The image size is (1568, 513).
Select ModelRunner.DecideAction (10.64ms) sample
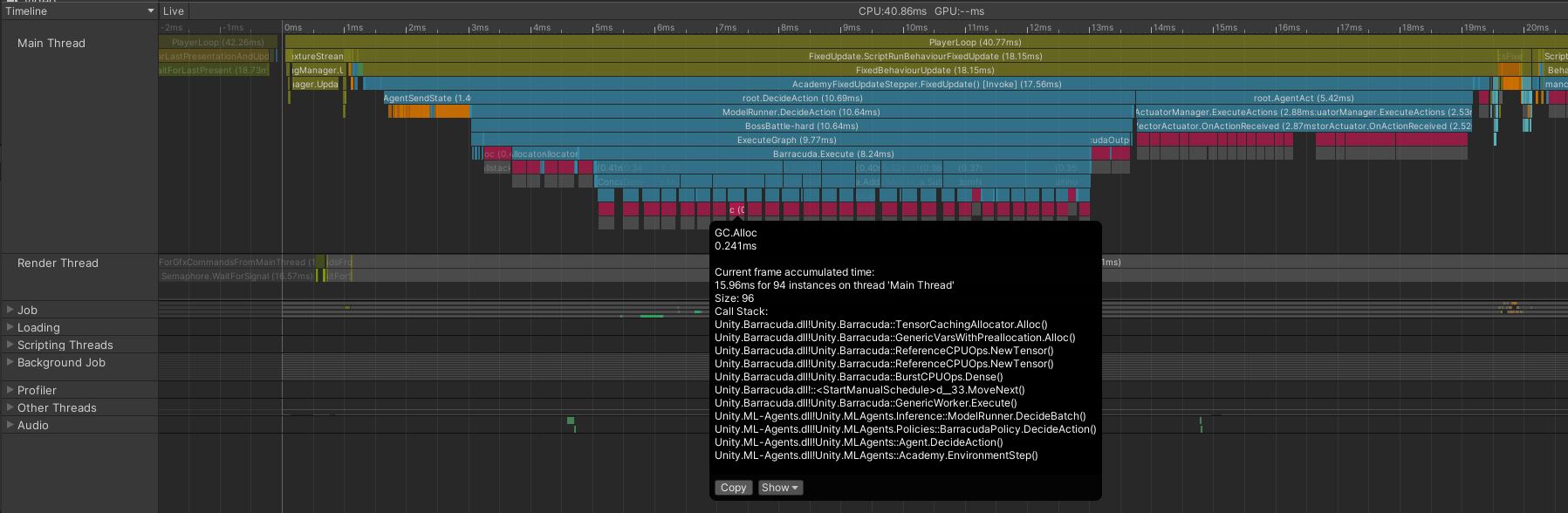click(801, 112)
